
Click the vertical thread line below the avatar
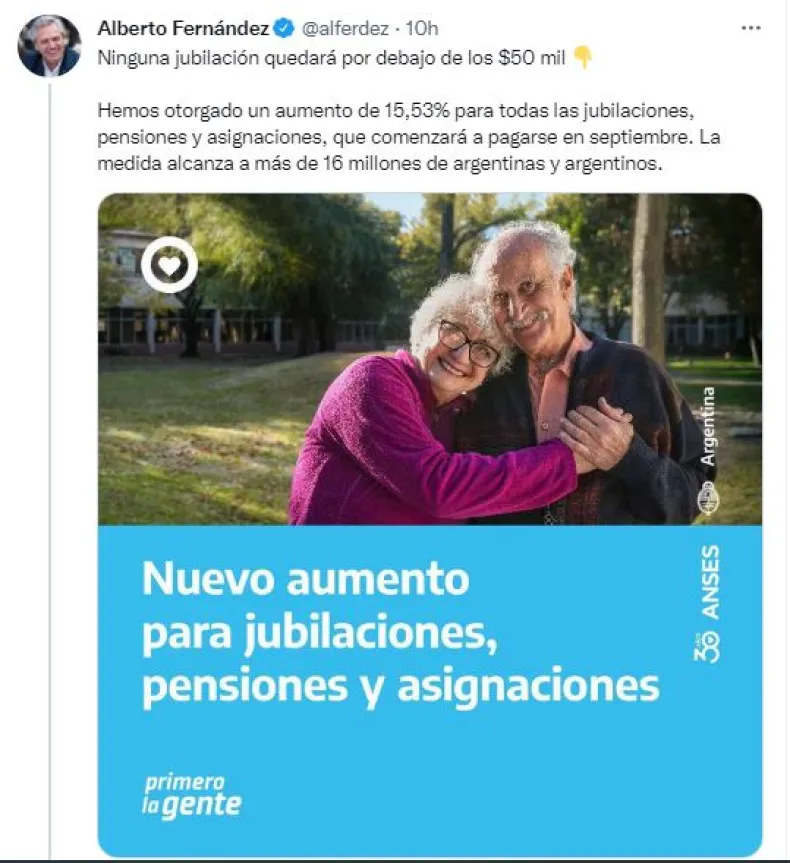pos(50,468)
